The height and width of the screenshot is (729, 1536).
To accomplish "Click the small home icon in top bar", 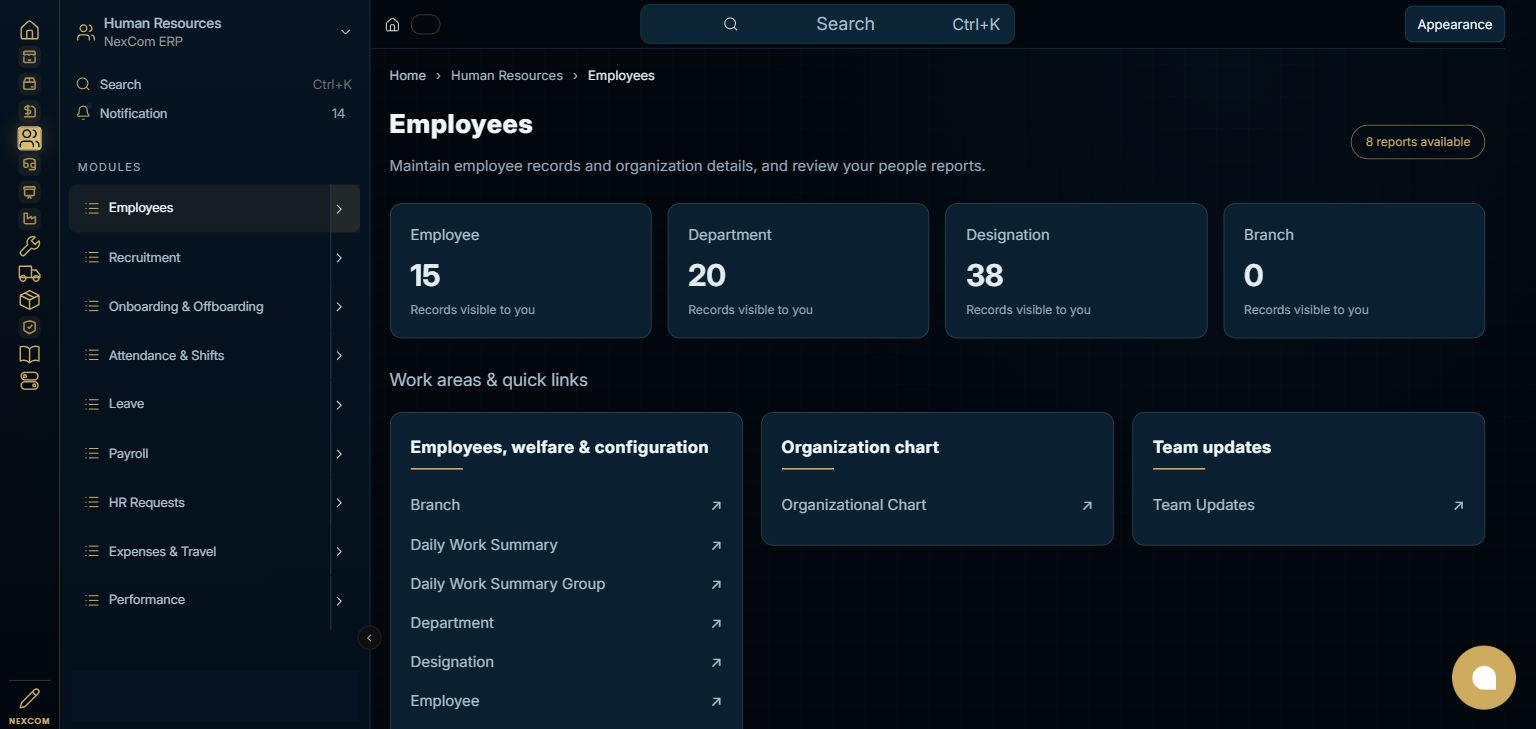I will pyautogui.click(x=393, y=25).
